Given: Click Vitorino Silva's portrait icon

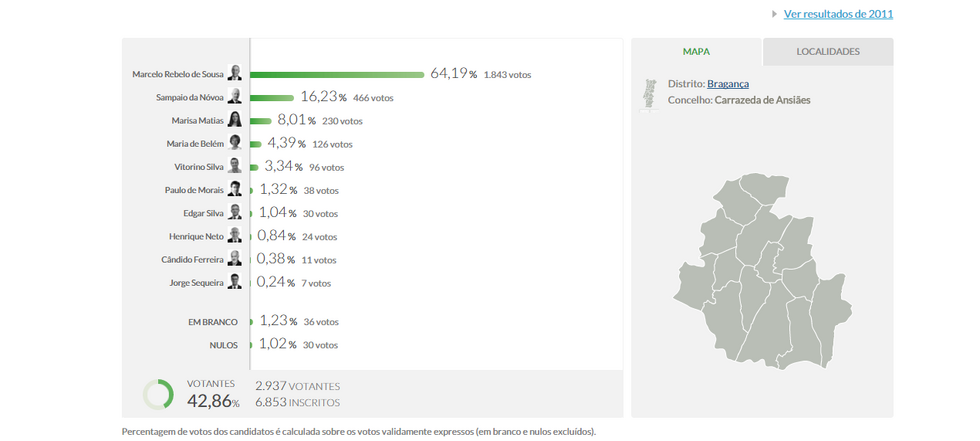Looking at the screenshot, I should coord(235,166).
